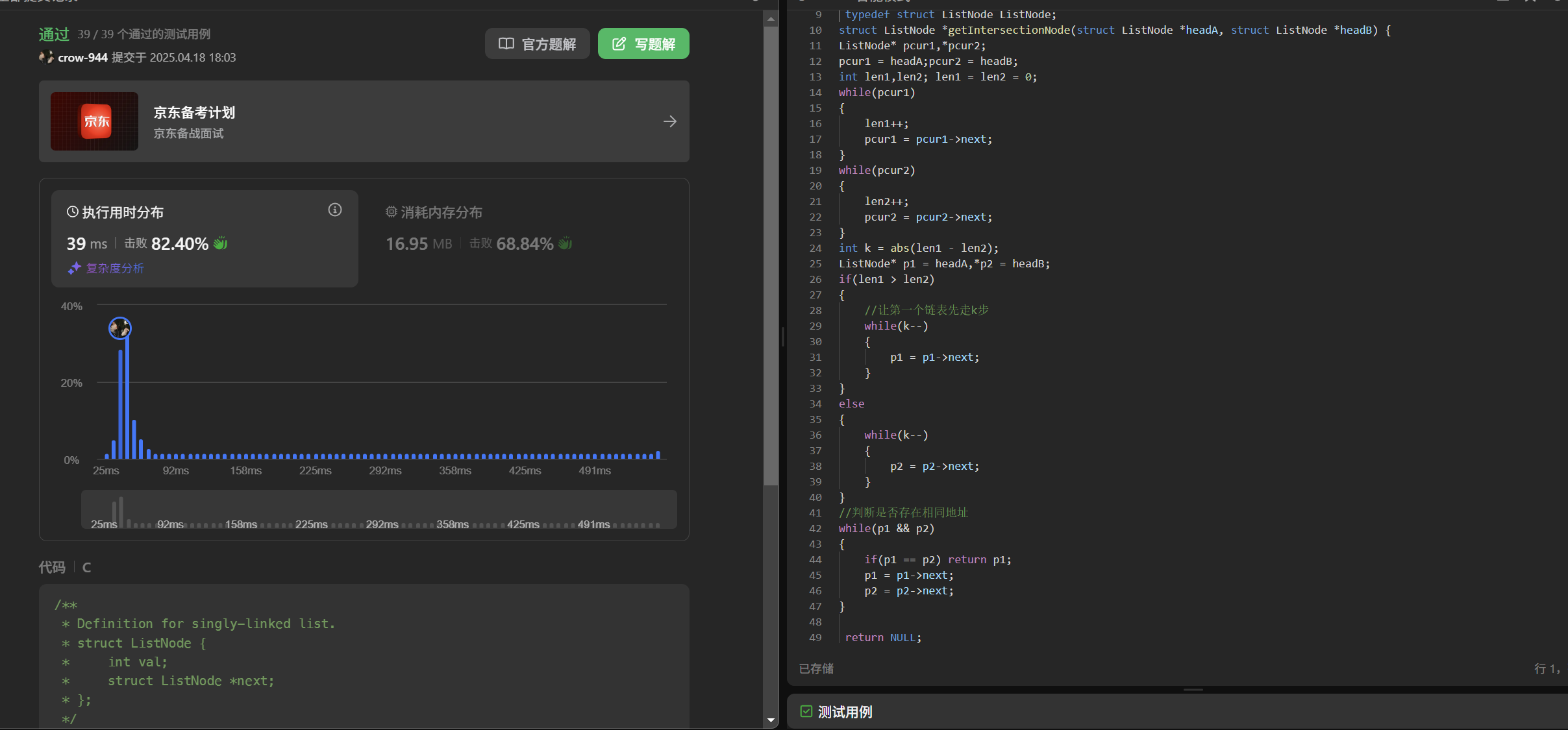Open the 官方题解 button
The image size is (1568, 730).
coord(537,43)
